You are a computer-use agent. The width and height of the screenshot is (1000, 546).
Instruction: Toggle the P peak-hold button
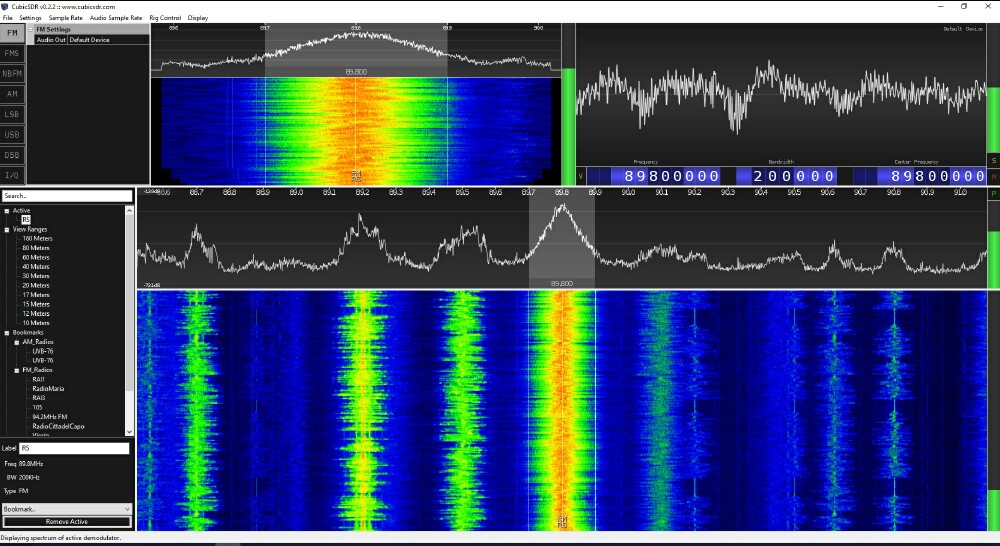[994, 194]
